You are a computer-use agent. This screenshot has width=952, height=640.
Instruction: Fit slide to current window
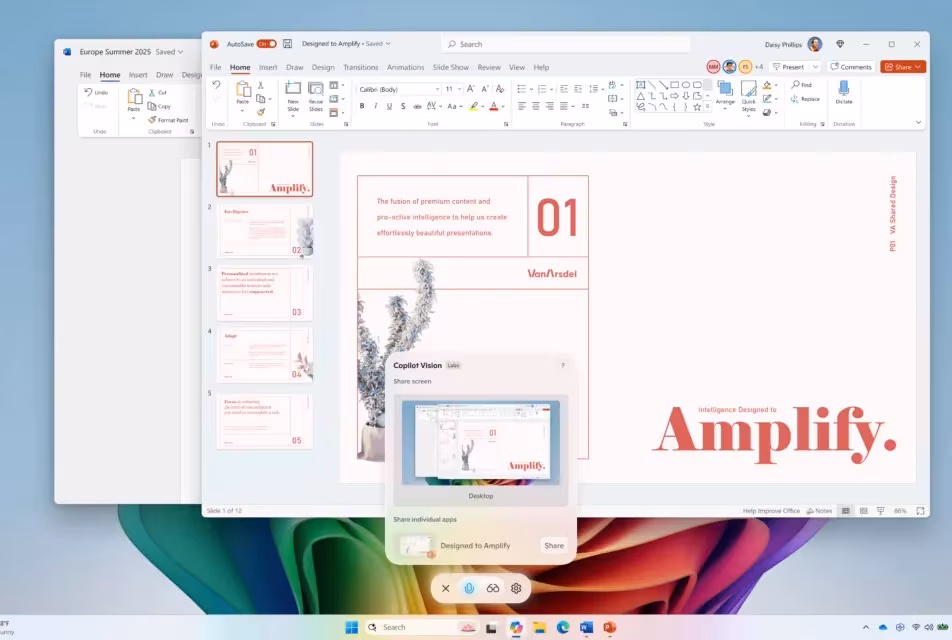pyautogui.click(x=920, y=511)
